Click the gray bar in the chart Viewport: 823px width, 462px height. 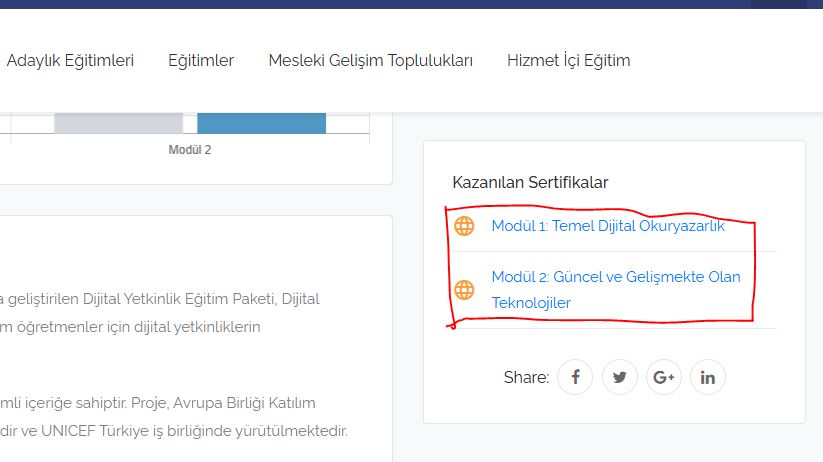point(118,123)
